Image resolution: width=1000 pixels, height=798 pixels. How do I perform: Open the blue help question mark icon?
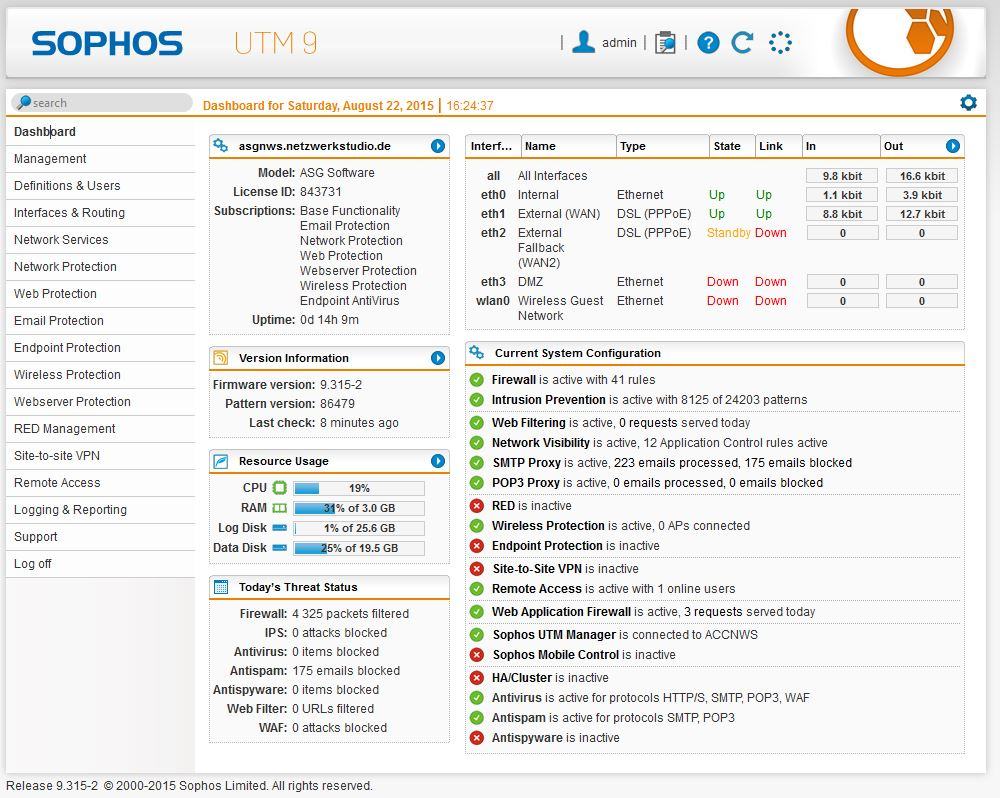[708, 43]
